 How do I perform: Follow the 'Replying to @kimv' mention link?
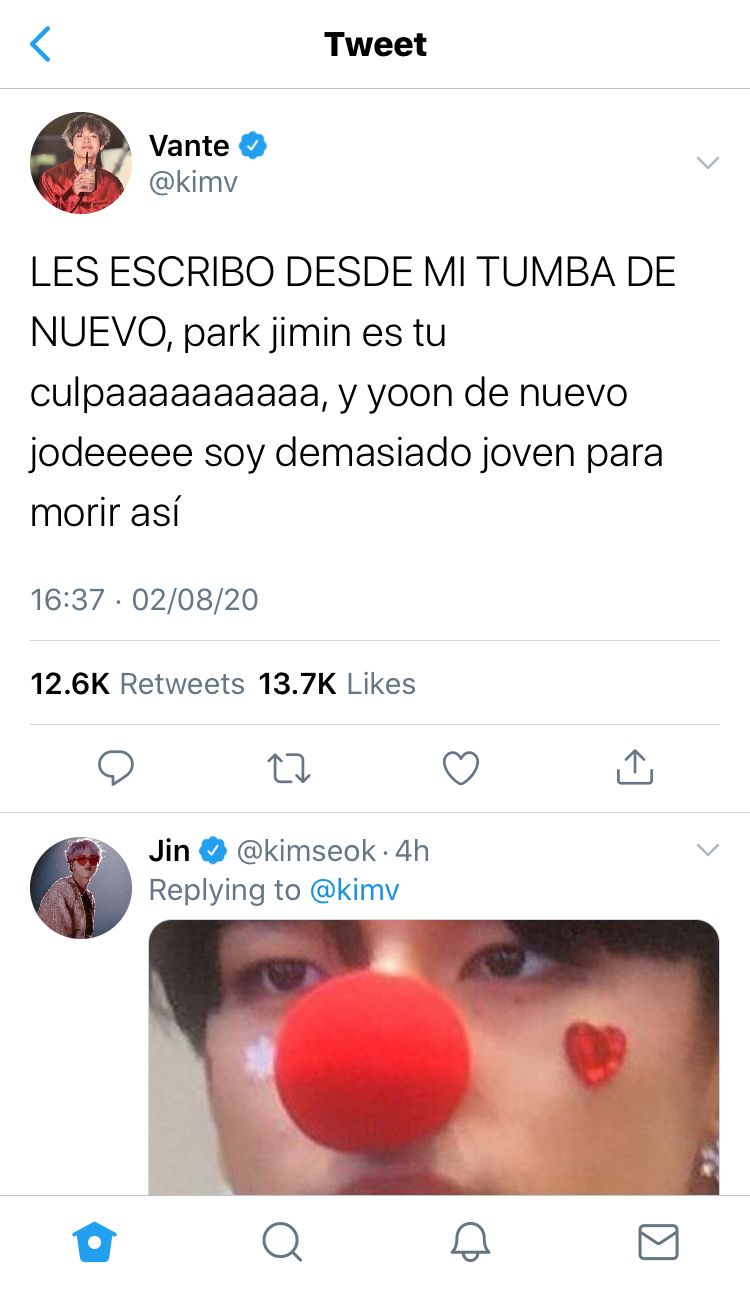pos(355,890)
